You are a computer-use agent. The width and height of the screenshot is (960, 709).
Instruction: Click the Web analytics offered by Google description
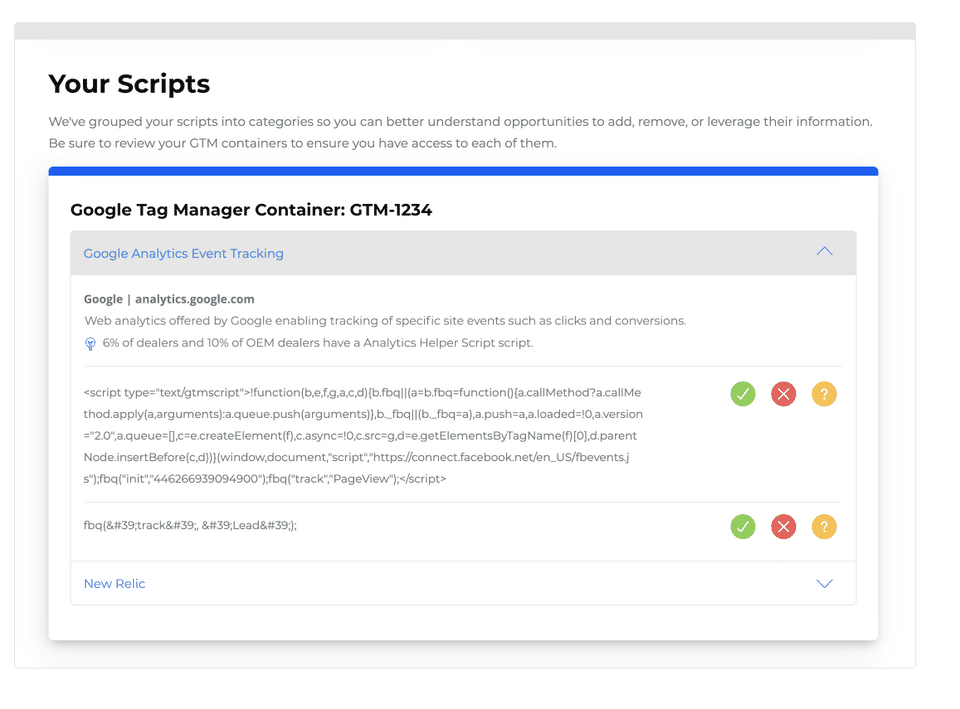click(x=385, y=321)
